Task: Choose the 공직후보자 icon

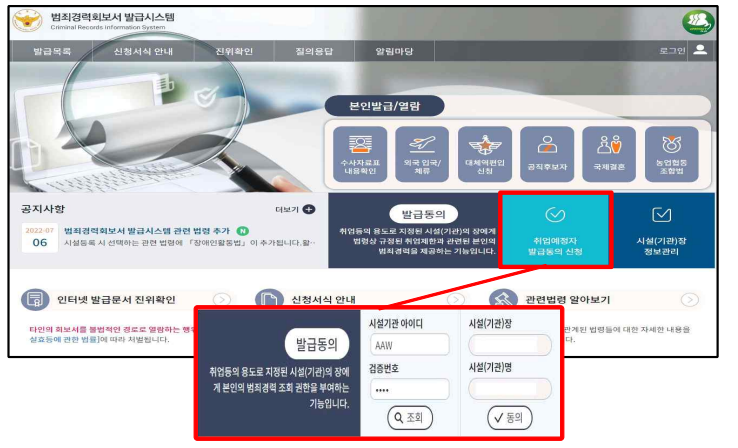Action: [547, 154]
